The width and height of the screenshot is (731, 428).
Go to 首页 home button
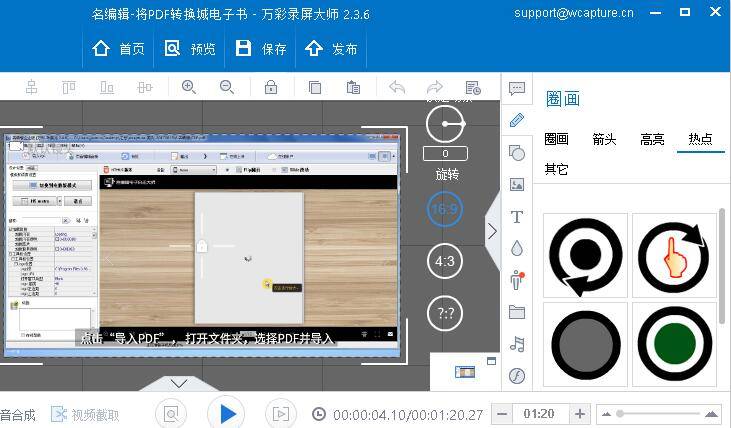[118, 48]
